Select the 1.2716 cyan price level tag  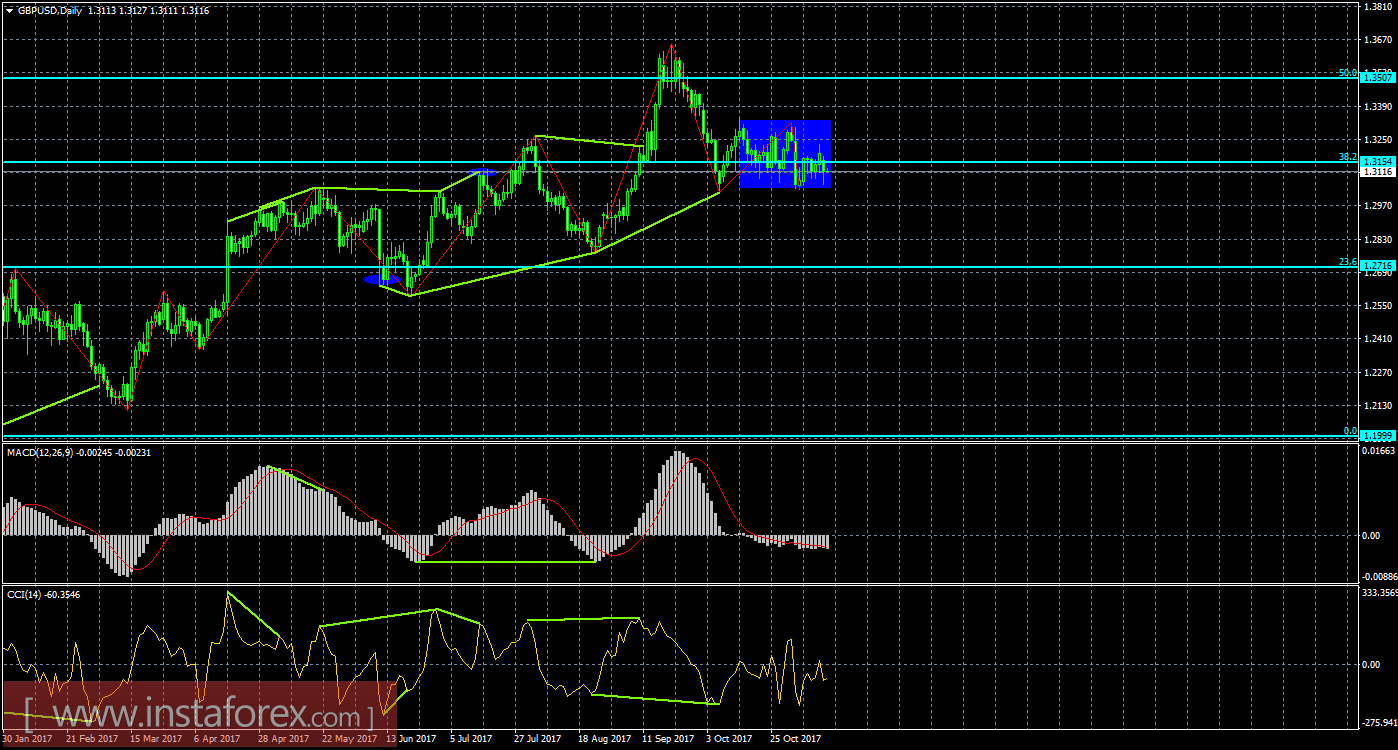1377,264
